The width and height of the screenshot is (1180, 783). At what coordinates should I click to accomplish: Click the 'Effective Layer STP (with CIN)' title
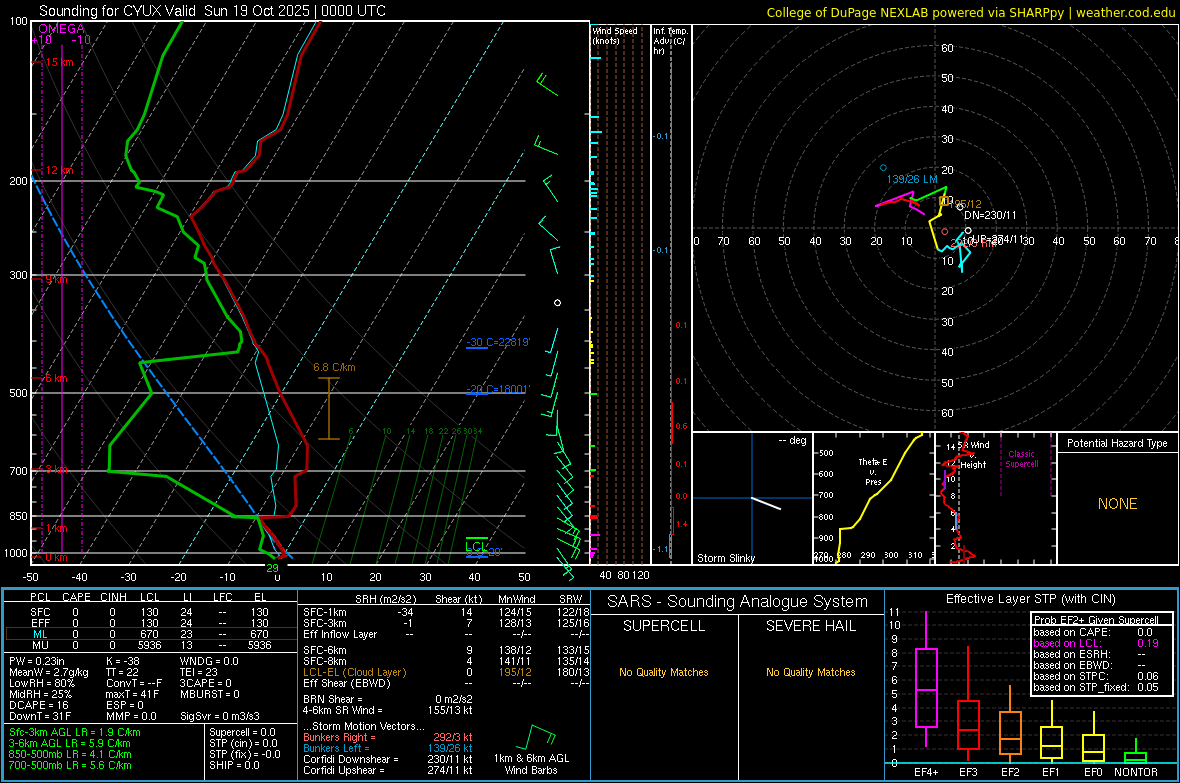[1031, 599]
